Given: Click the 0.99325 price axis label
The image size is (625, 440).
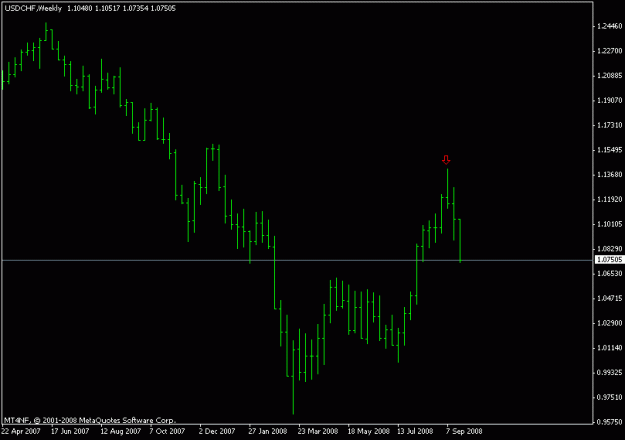Looking at the screenshot, I should (609, 373).
